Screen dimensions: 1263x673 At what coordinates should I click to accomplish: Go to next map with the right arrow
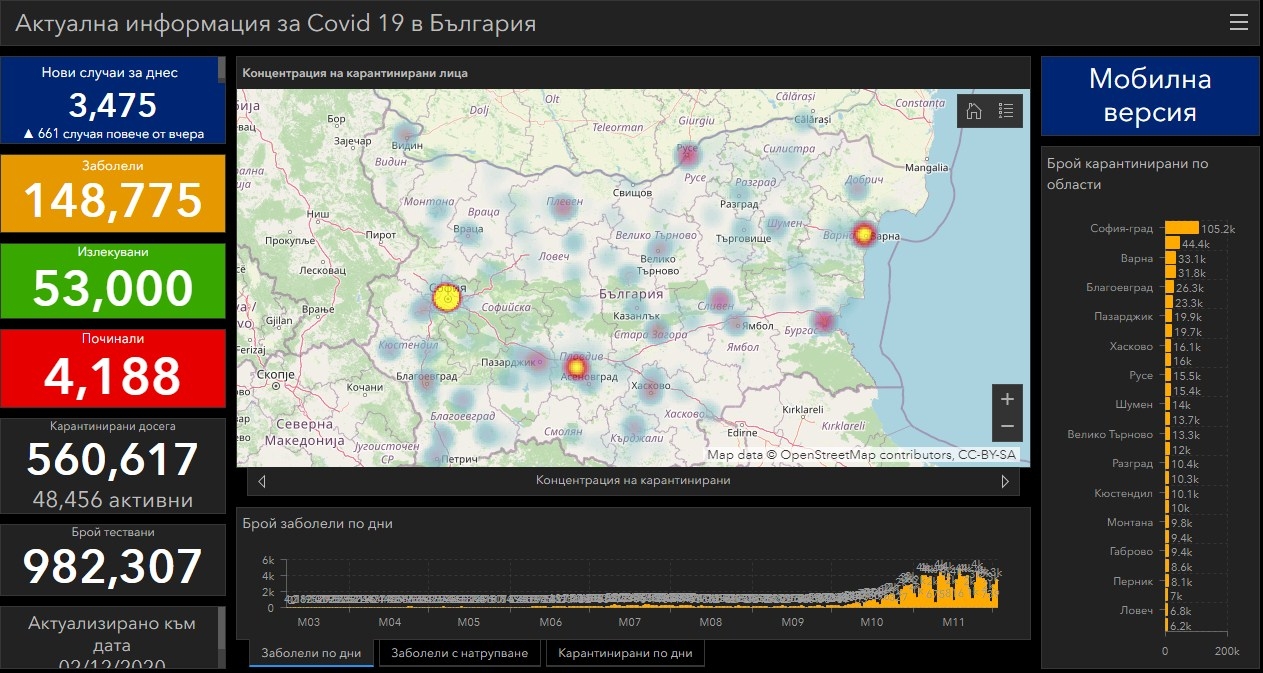(1005, 481)
